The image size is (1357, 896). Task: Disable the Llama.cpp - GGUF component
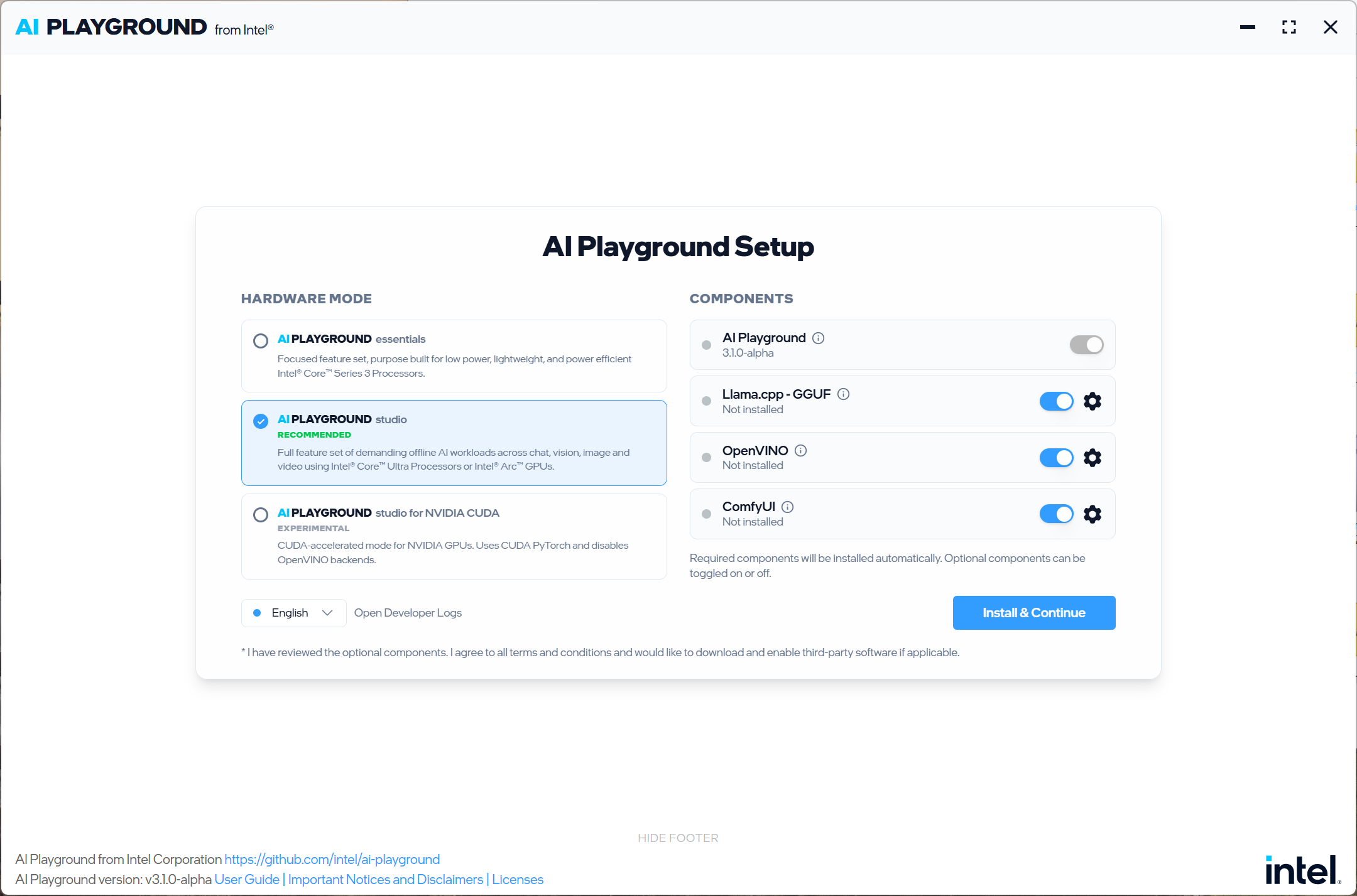[1056, 401]
